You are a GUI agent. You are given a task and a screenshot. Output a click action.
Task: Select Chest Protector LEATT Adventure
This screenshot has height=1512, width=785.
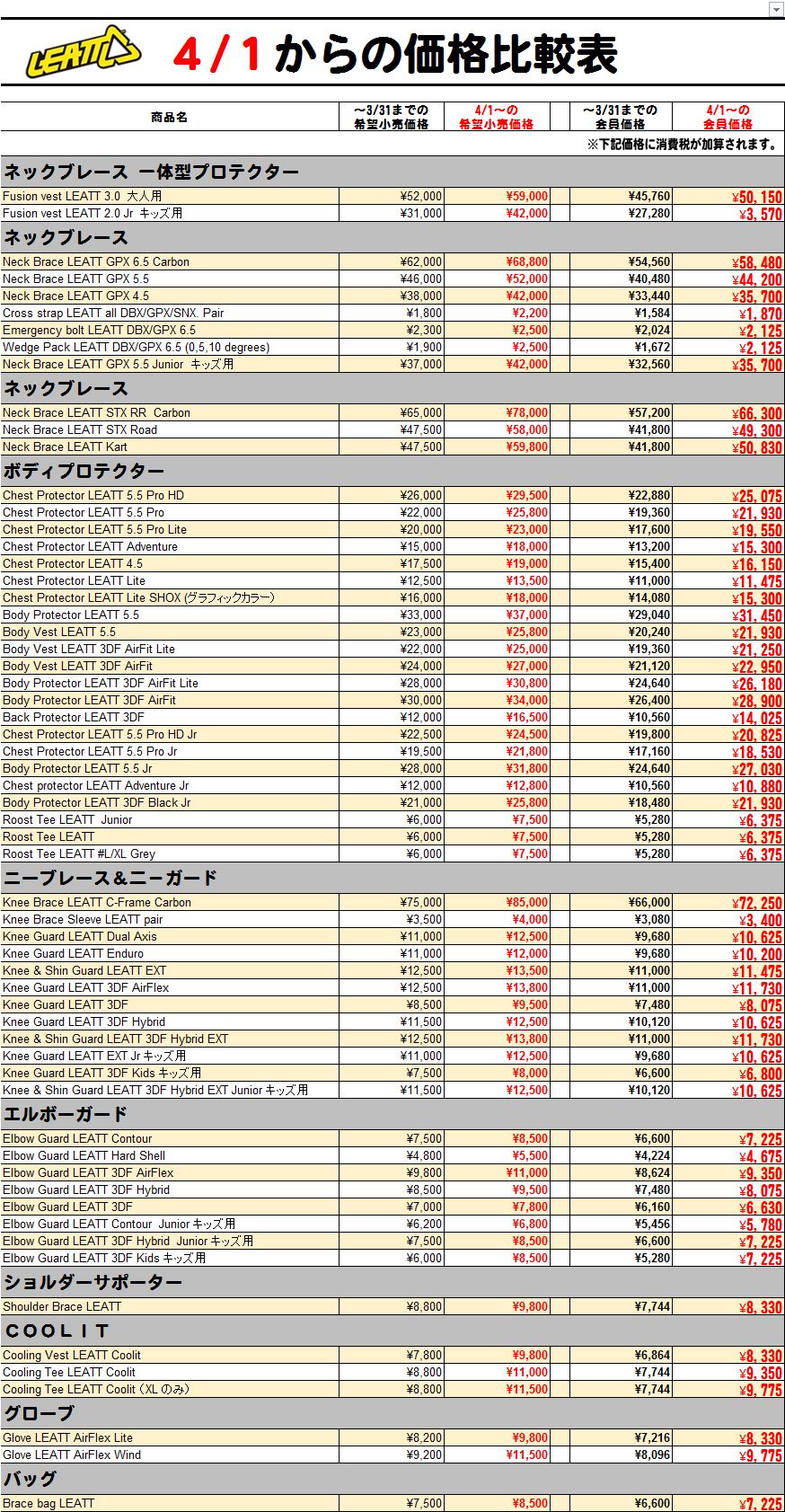[90, 547]
